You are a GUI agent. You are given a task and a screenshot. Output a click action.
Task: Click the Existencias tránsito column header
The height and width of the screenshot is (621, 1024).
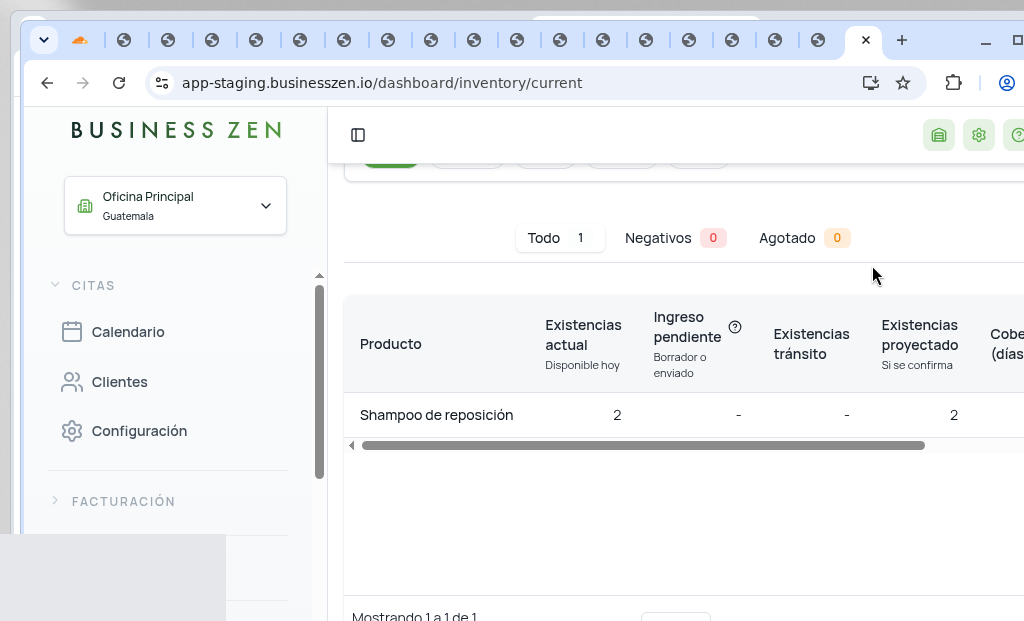click(x=812, y=344)
